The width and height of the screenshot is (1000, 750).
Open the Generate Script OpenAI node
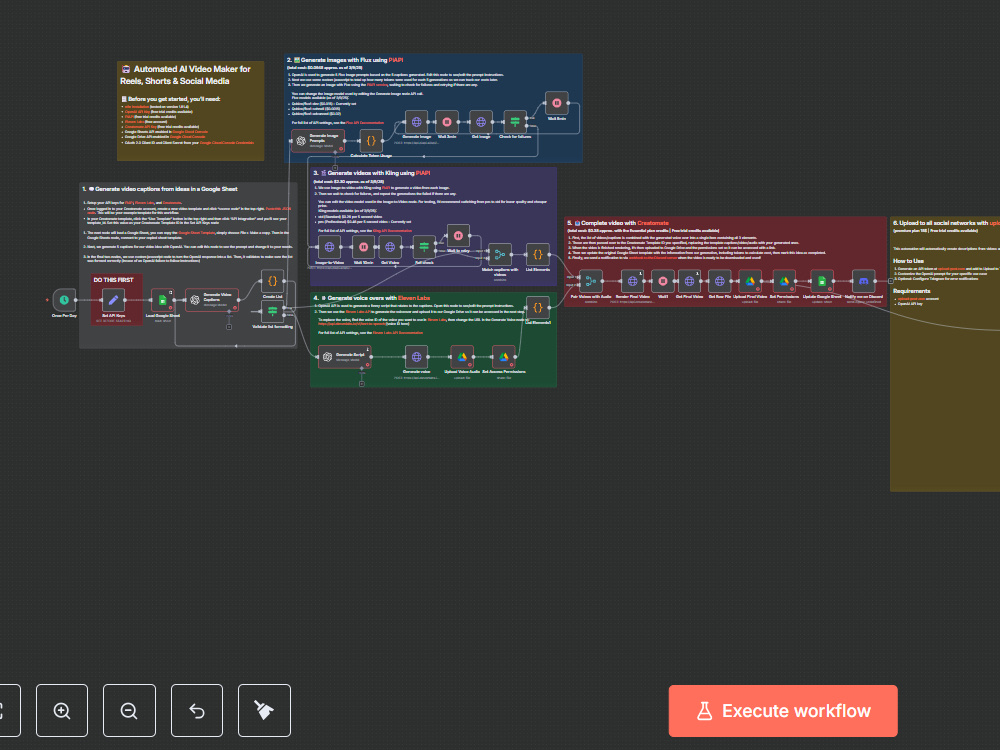(344, 357)
